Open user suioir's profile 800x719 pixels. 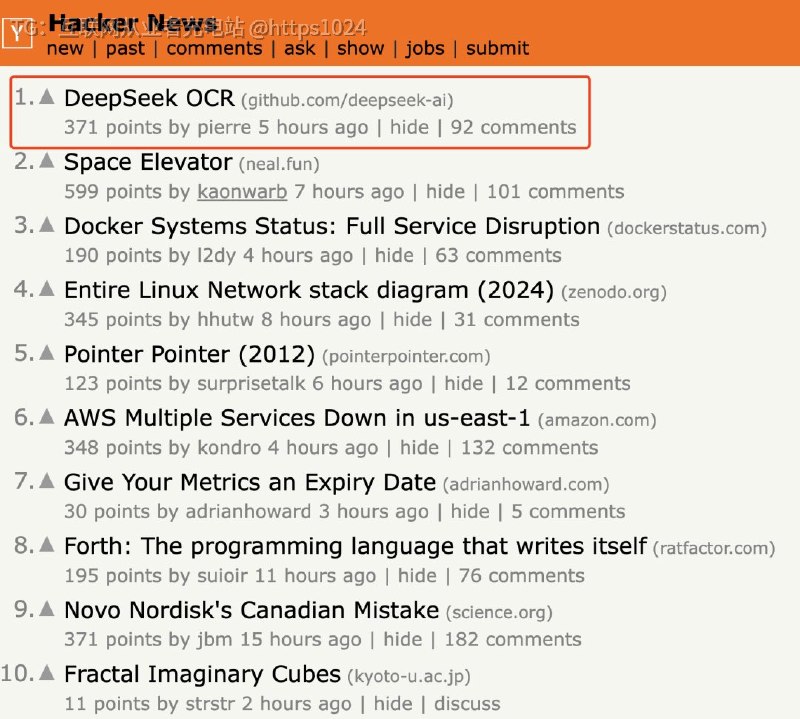pos(222,576)
